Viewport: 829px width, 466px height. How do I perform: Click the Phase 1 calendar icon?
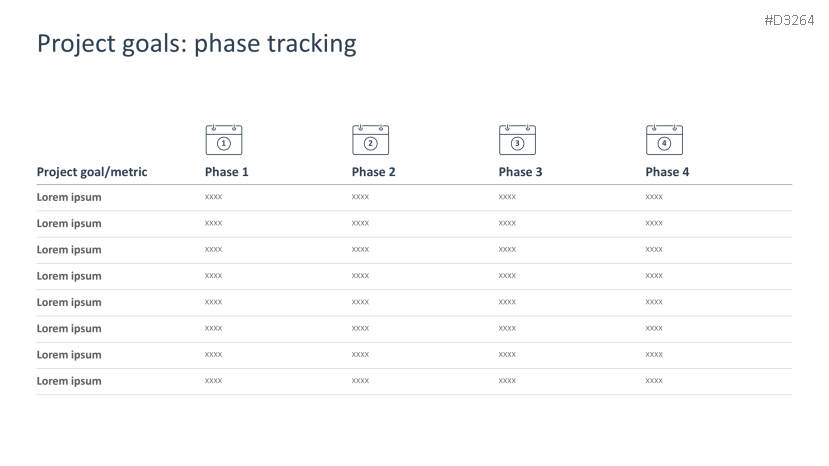click(x=224, y=140)
